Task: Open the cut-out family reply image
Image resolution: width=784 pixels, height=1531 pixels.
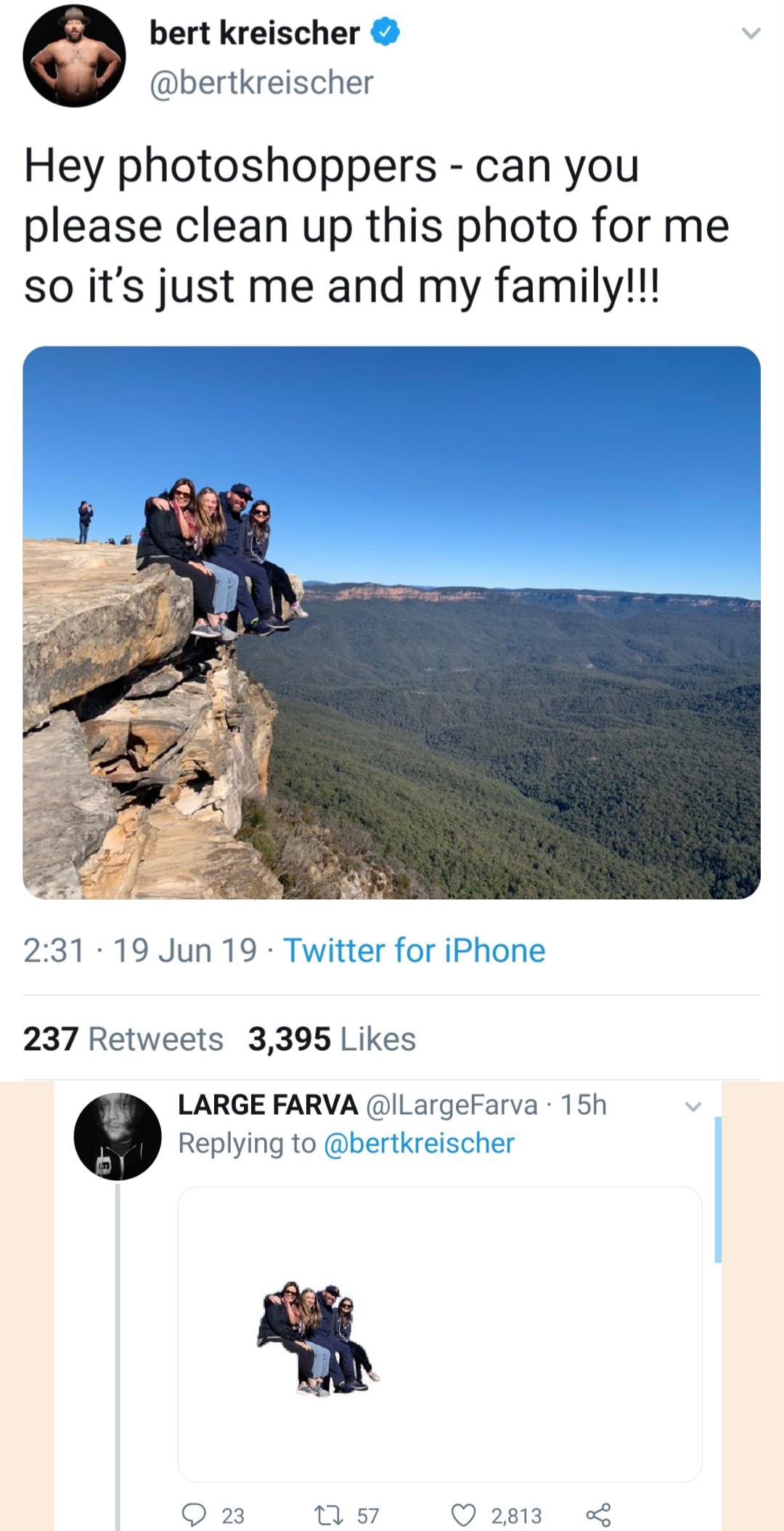Action: (440, 1333)
